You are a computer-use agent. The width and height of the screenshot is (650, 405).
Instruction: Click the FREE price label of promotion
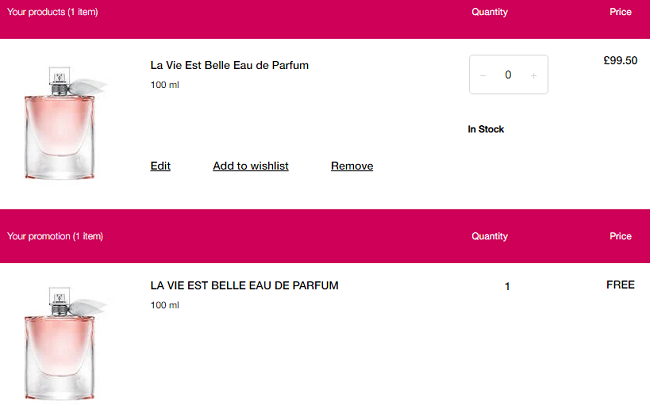tap(620, 285)
